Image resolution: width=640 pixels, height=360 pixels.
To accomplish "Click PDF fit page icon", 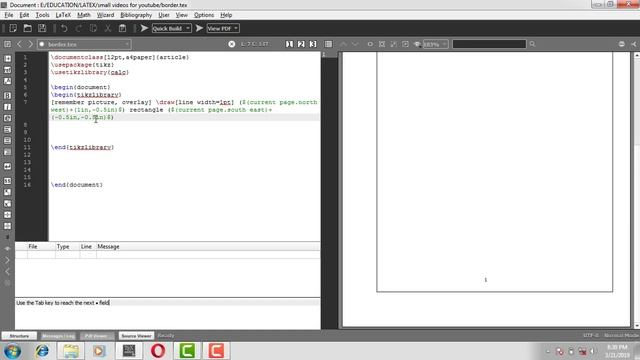I will [393, 44].
